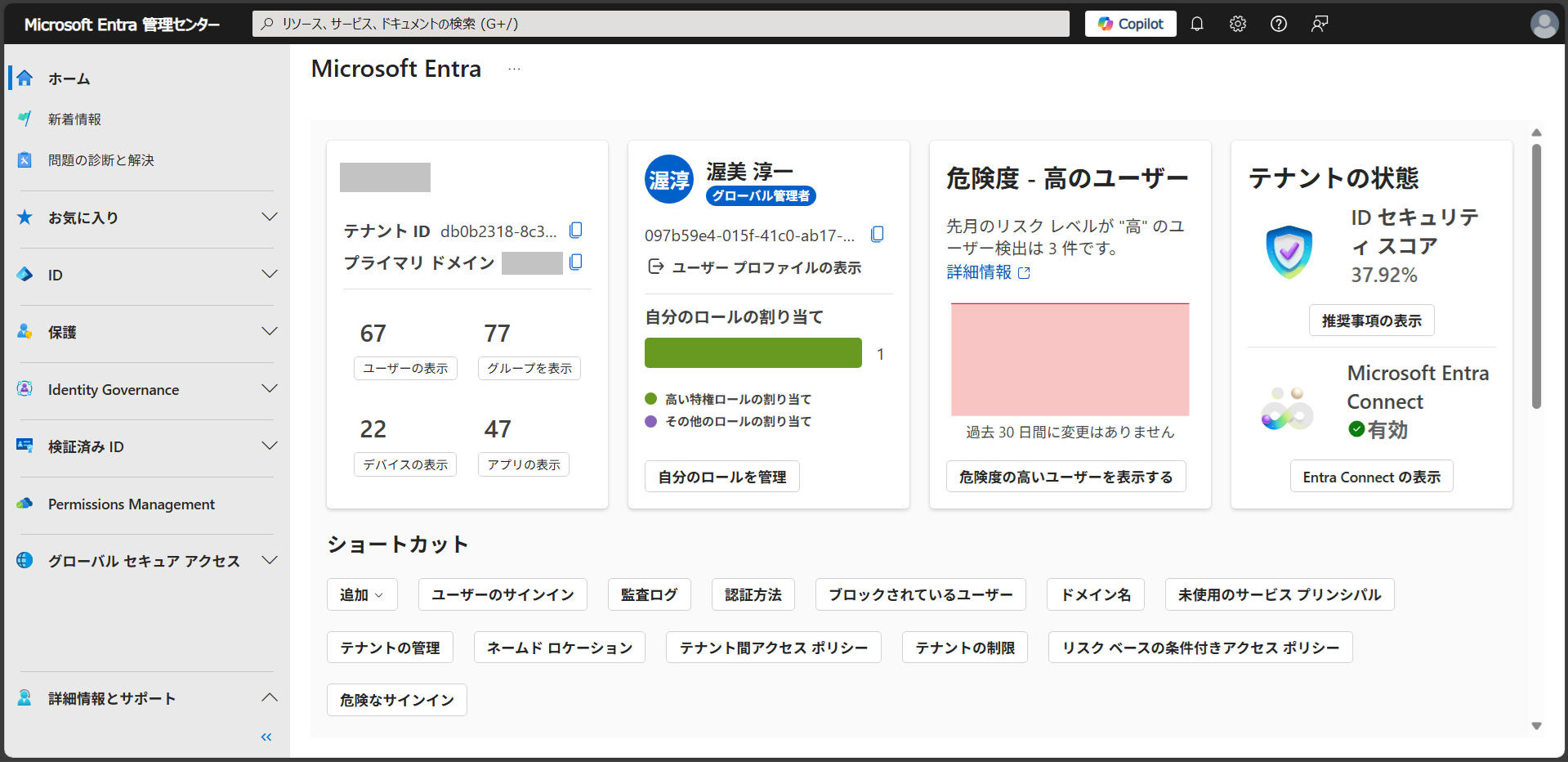Click the 渥淳 user avatar circle
1568x762 pixels.
coord(669,179)
